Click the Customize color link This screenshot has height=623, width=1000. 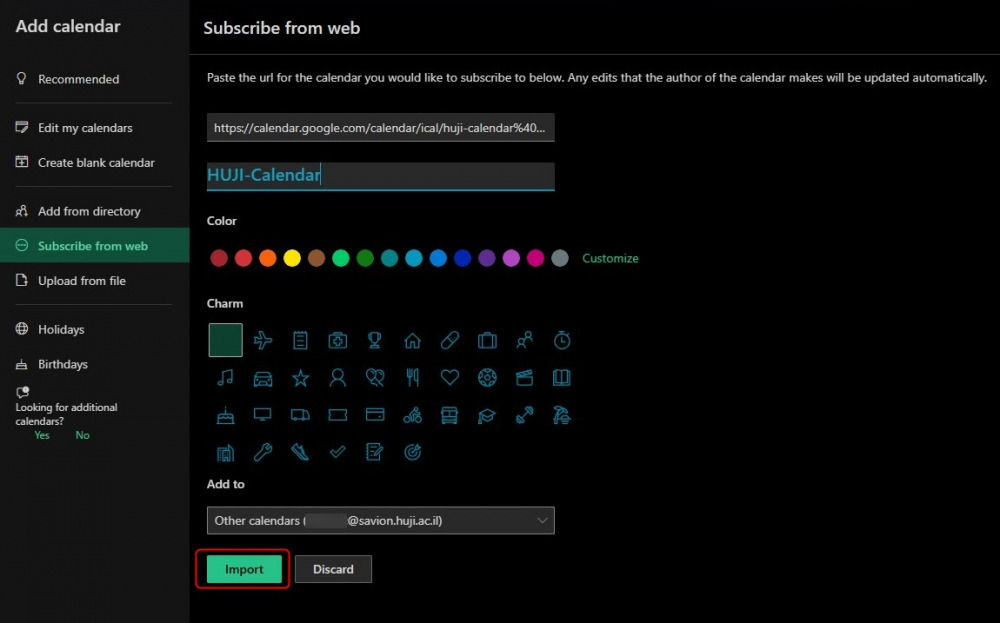[x=610, y=258]
